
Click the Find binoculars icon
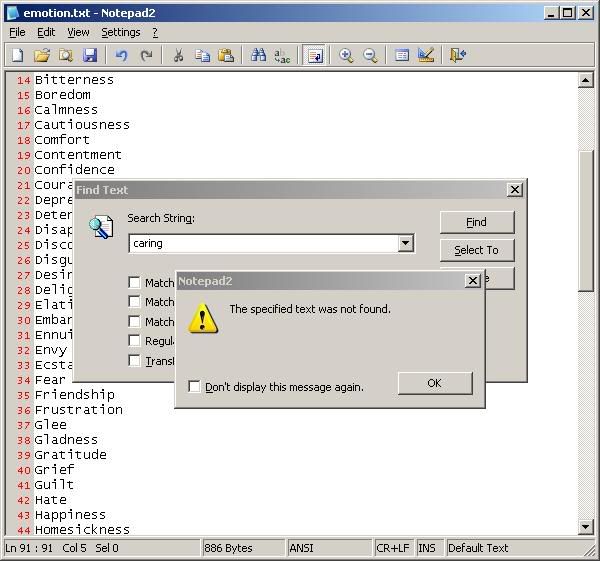[x=258, y=55]
